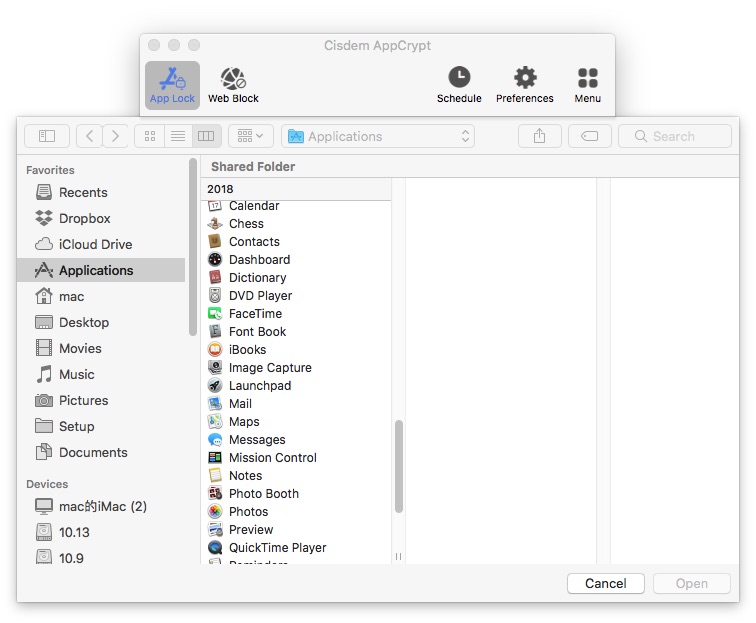
Task: Switch to column view
Action: tap(206, 136)
